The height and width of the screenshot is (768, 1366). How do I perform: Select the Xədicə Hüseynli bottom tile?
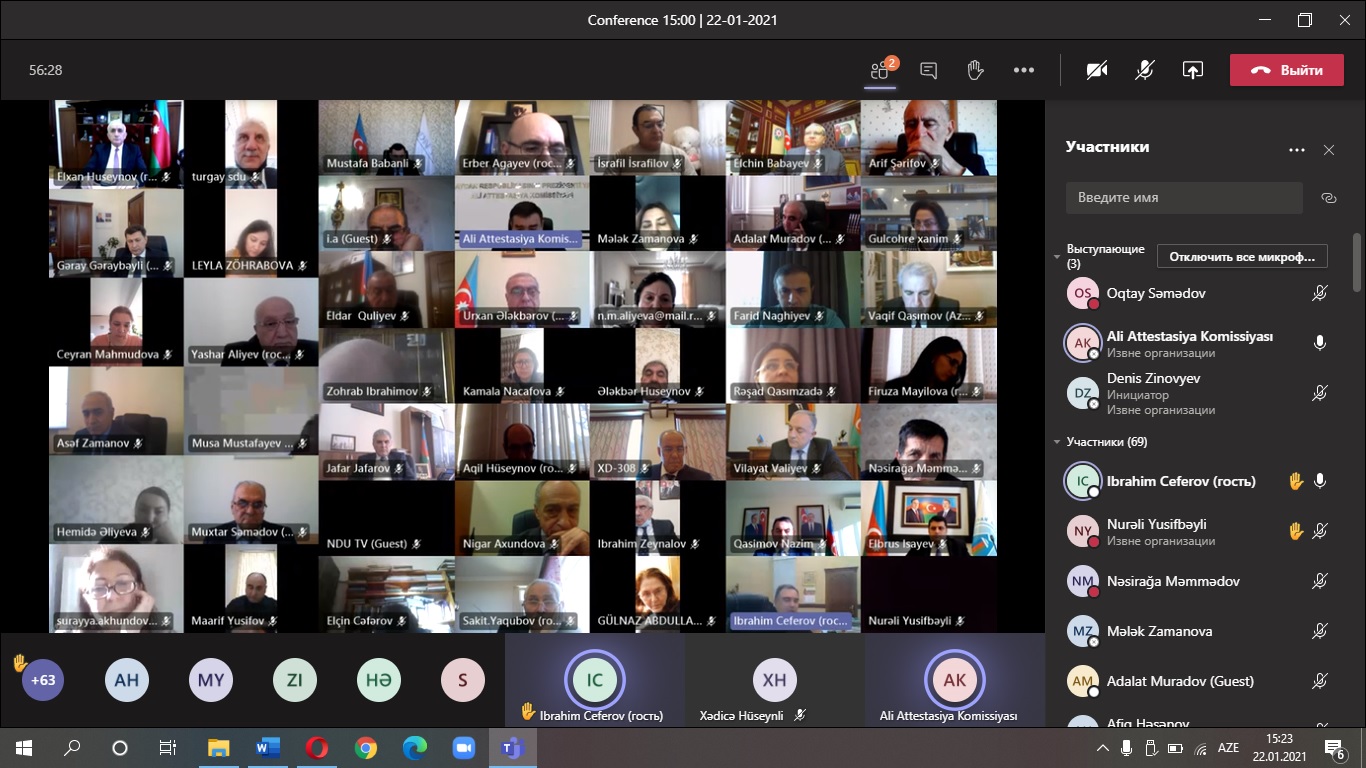775,681
